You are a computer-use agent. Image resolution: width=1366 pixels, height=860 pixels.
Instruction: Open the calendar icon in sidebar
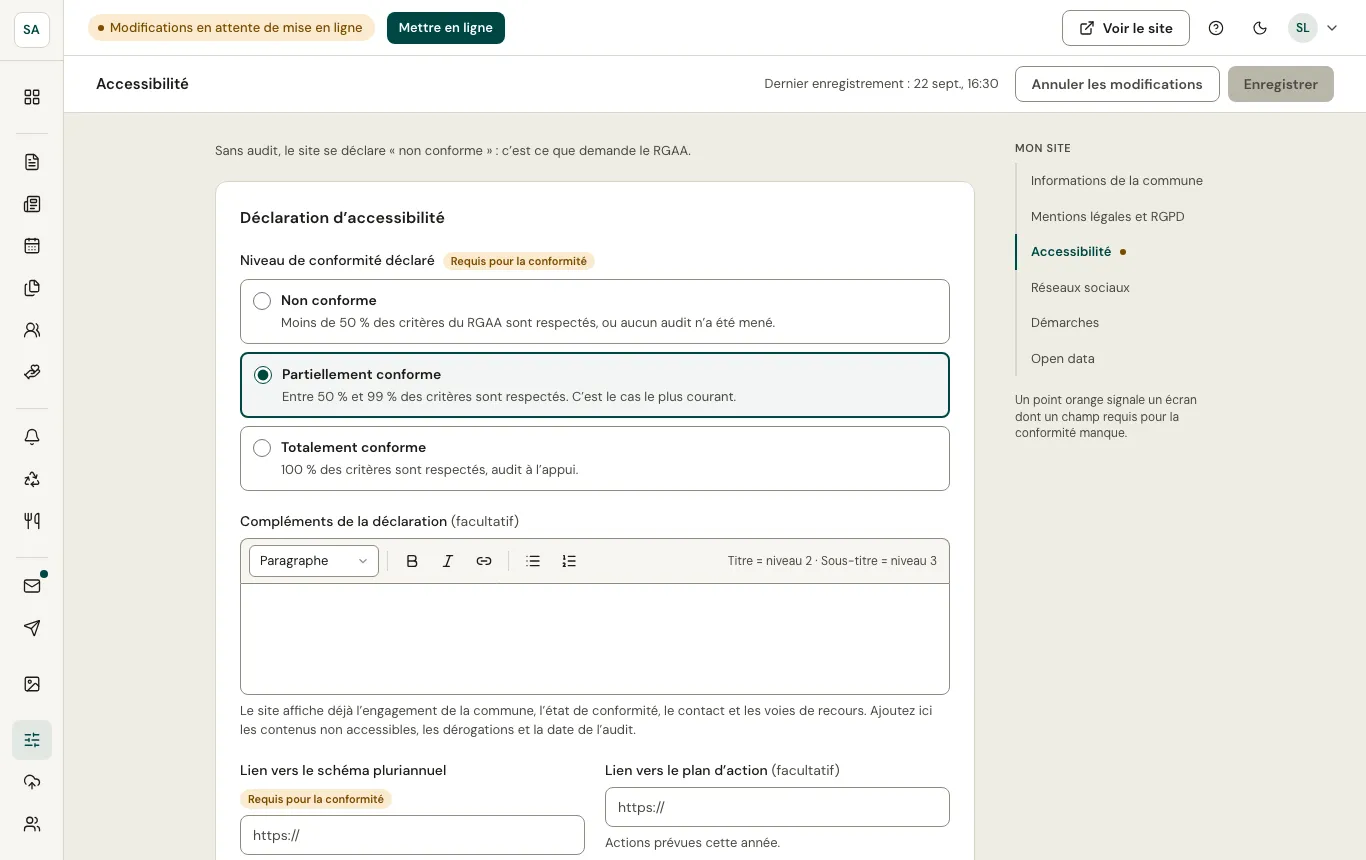(x=32, y=246)
